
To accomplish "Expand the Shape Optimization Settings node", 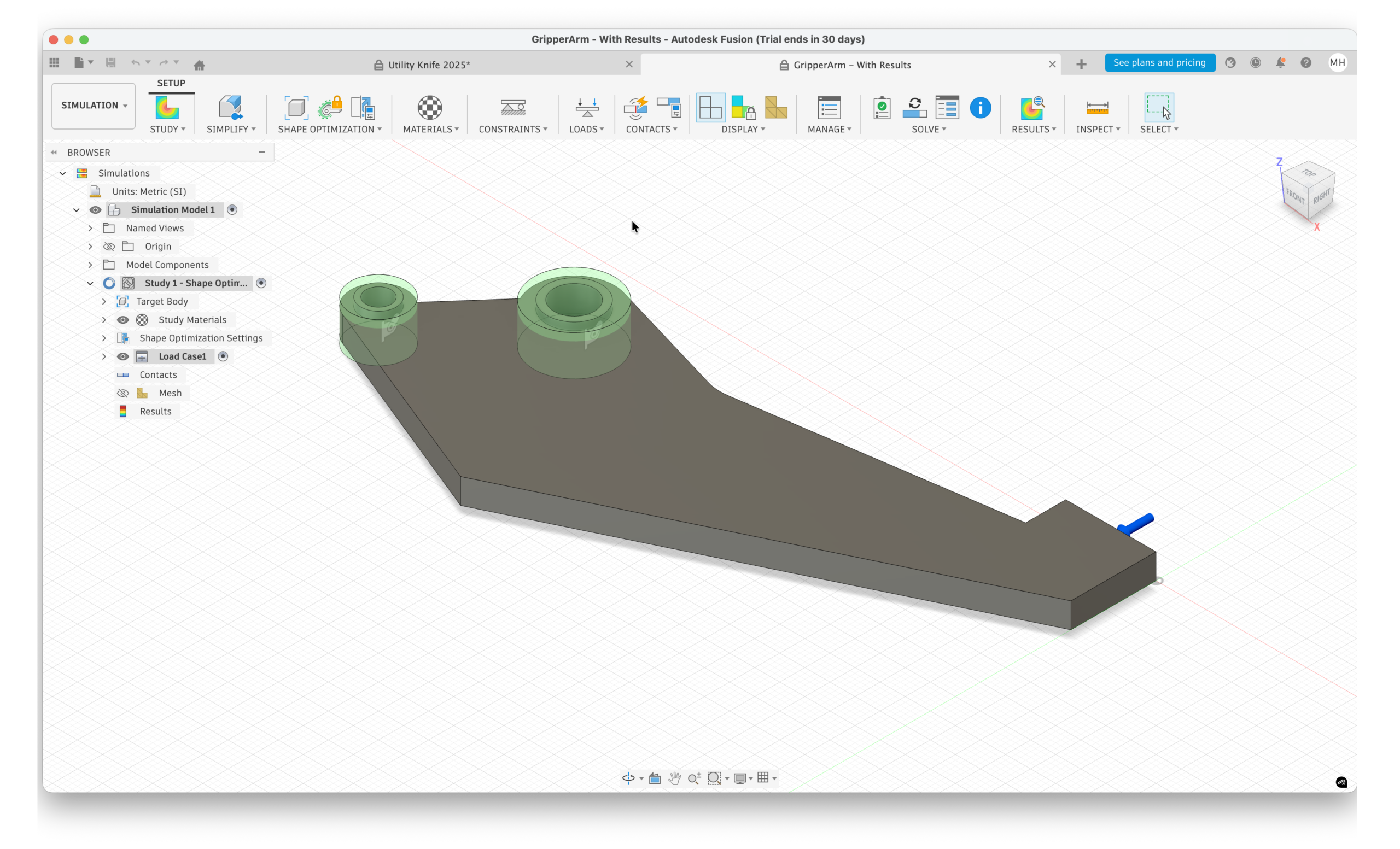I will [104, 338].
